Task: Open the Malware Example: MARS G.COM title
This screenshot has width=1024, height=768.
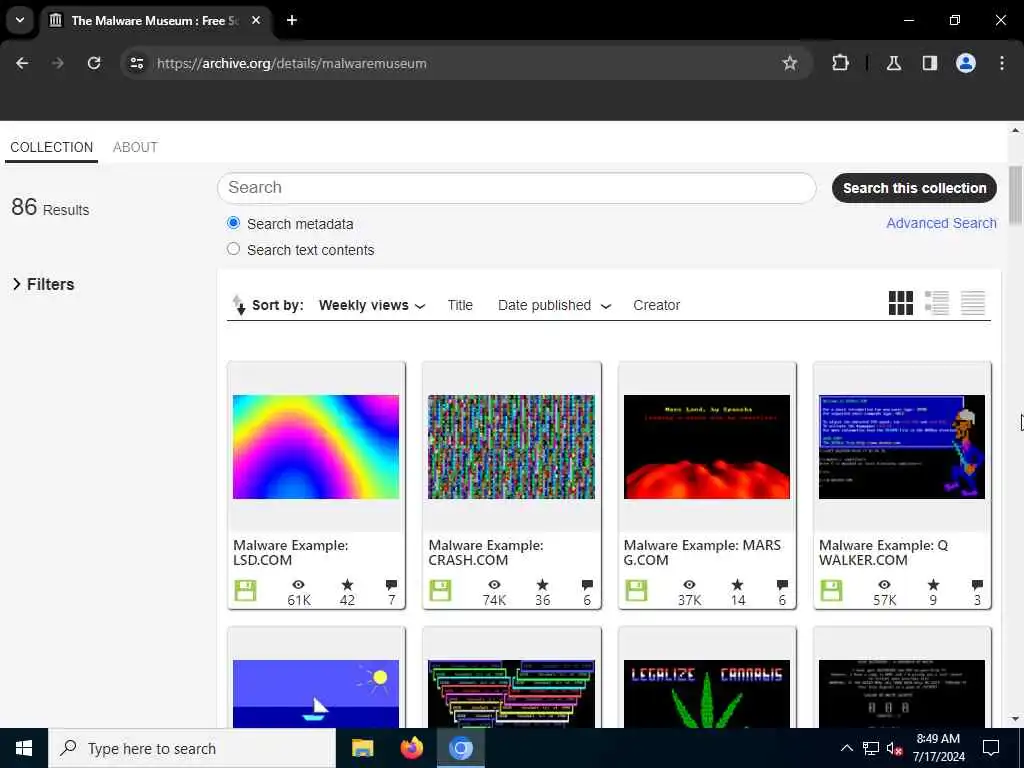Action: pyautogui.click(x=702, y=552)
